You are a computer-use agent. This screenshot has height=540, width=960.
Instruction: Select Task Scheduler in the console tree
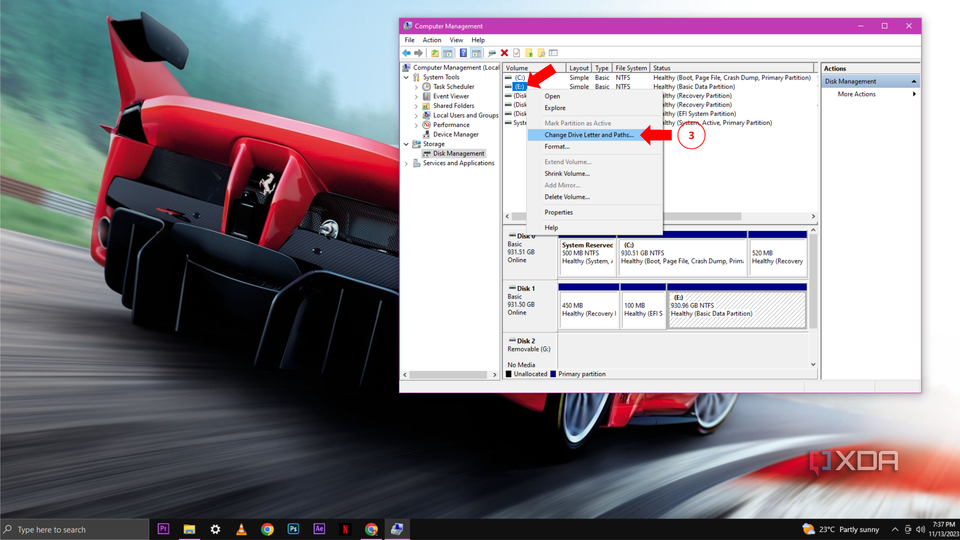click(x=454, y=87)
